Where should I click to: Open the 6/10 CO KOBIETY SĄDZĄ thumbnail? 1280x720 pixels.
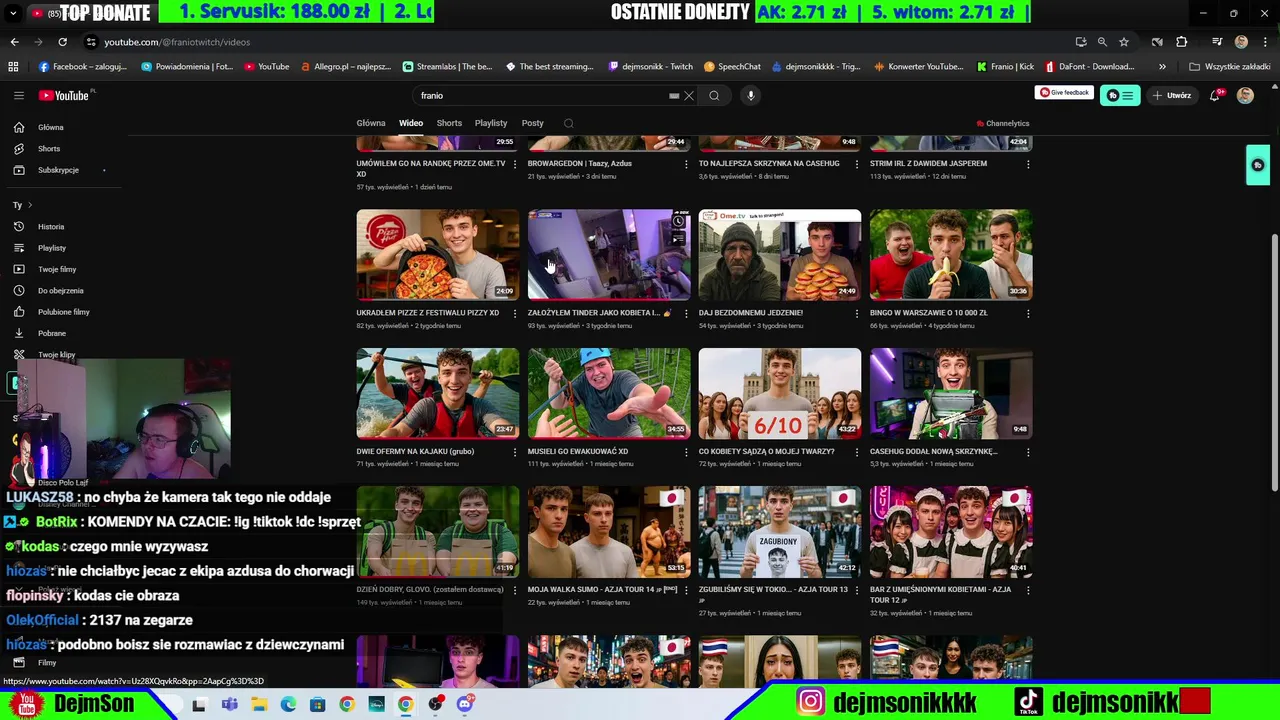780,393
